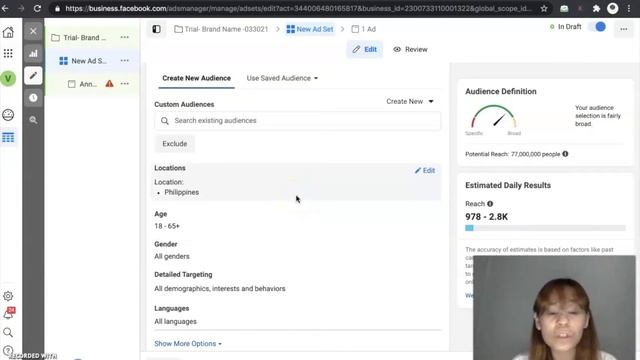Toggle the In Draft ad set switch
The width and height of the screenshot is (640, 360).
[x=597, y=27]
